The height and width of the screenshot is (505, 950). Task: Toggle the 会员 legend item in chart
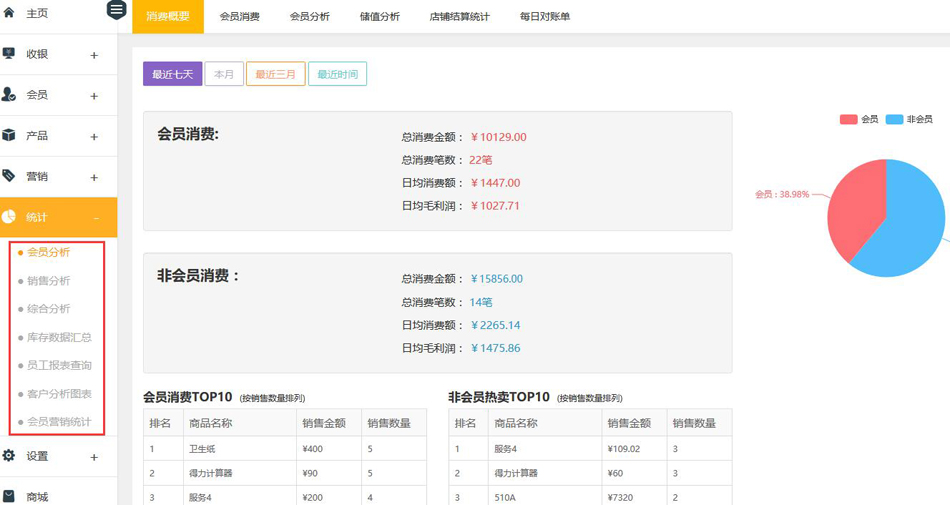[859, 119]
